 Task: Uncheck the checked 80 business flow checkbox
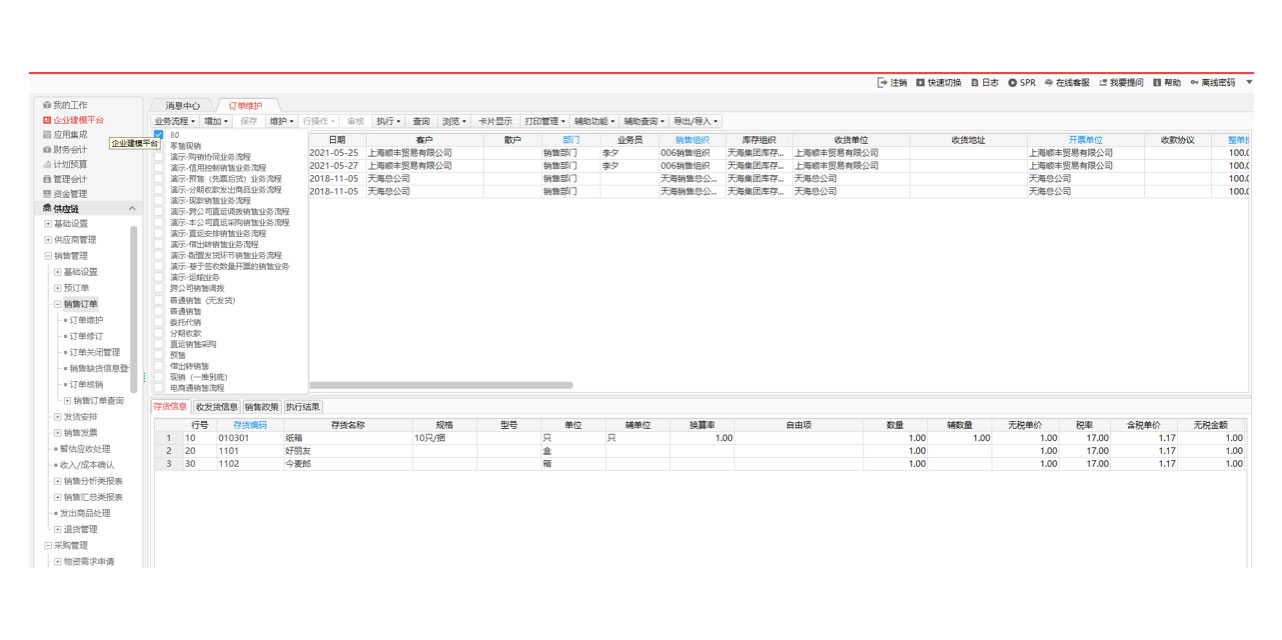[159, 135]
